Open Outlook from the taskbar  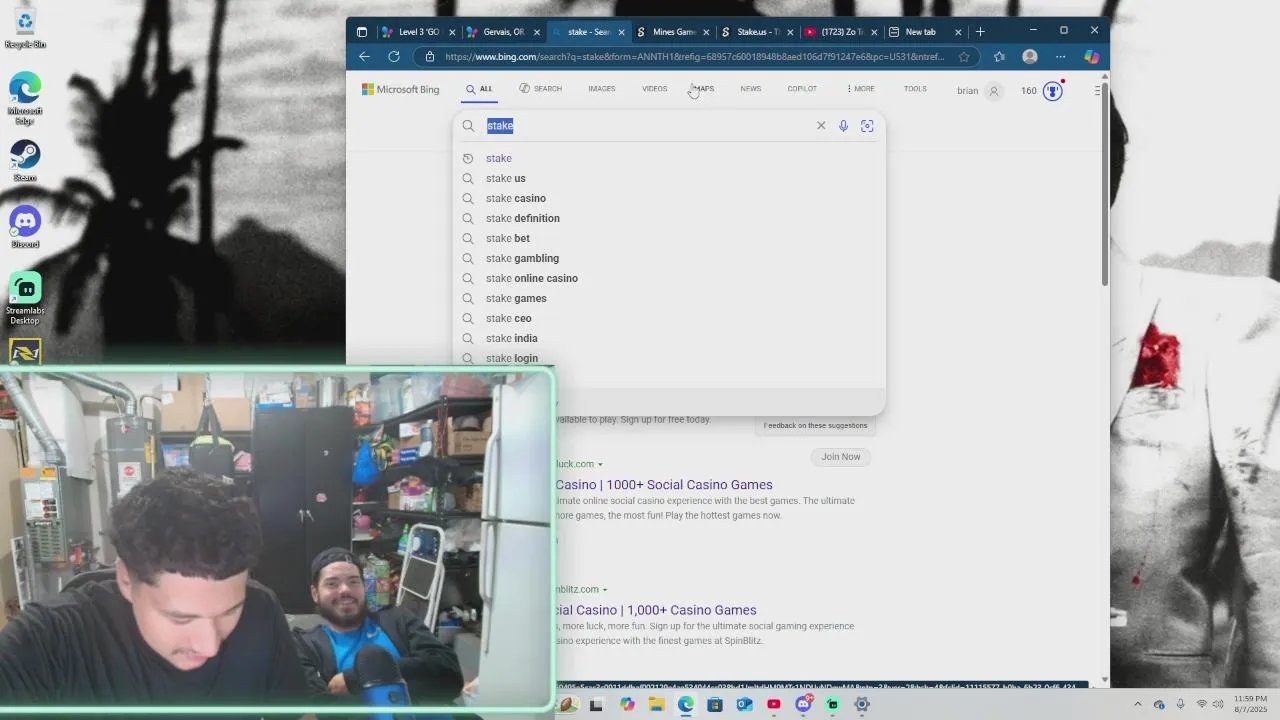pyautogui.click(x=744, y=704)
